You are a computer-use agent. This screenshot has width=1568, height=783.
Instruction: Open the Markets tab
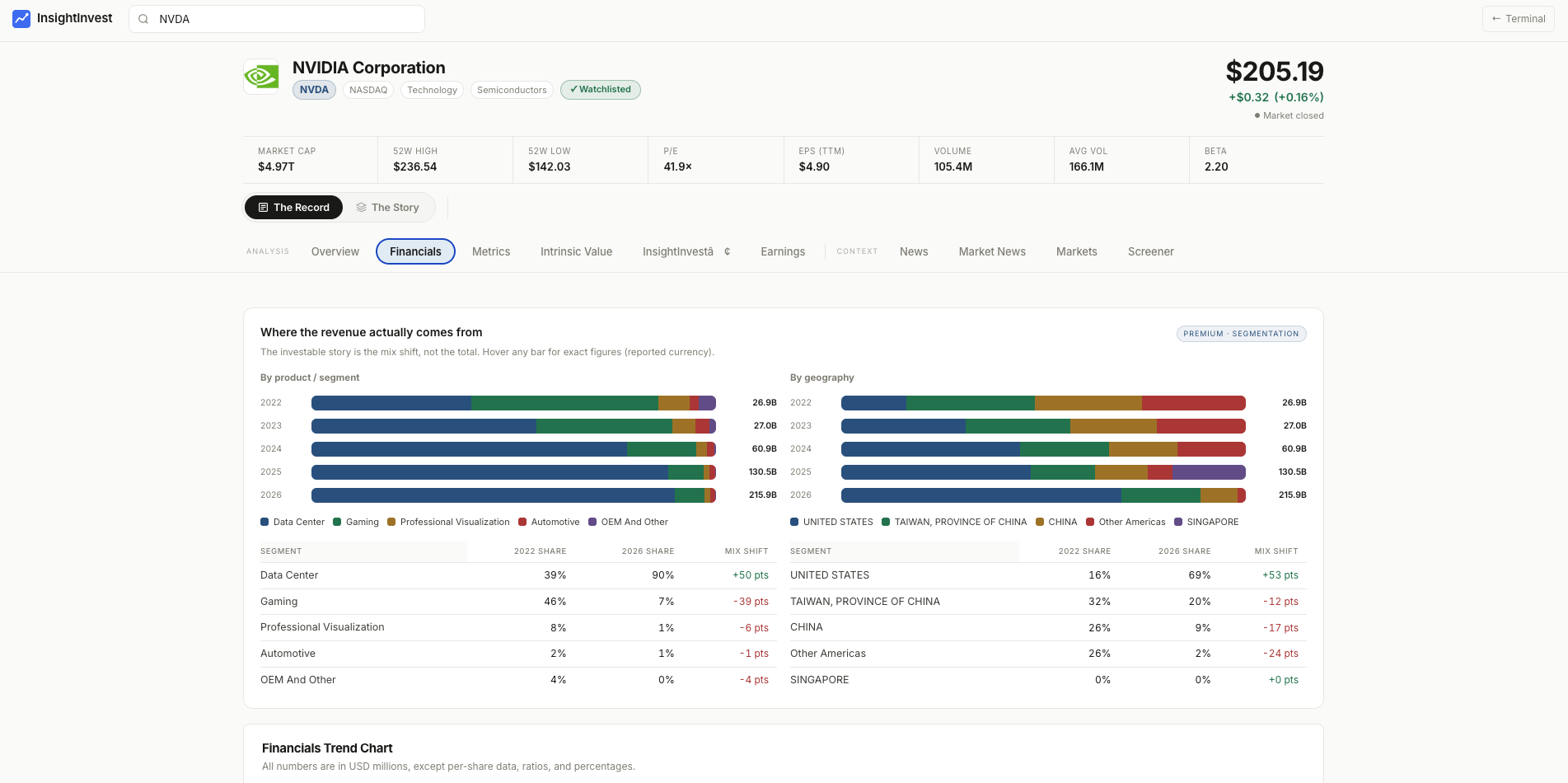click(1077, 251)
